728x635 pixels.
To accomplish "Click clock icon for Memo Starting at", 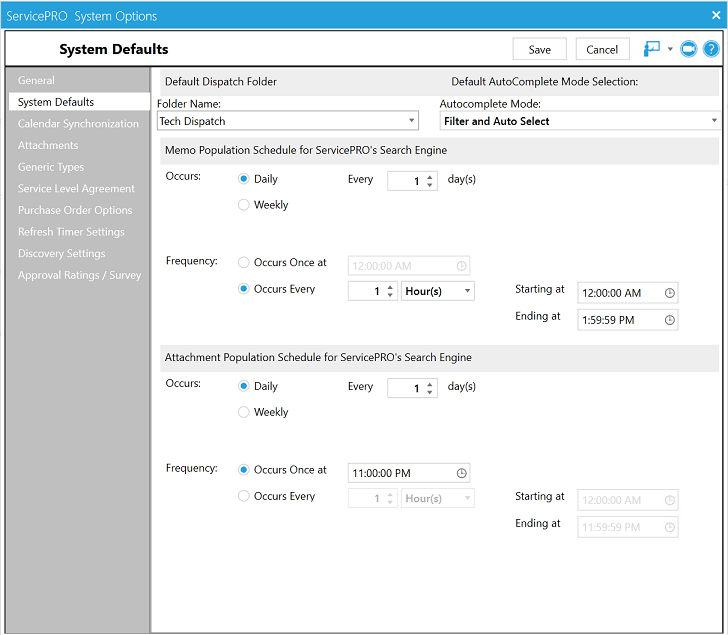I will click(x=670, y=293).
